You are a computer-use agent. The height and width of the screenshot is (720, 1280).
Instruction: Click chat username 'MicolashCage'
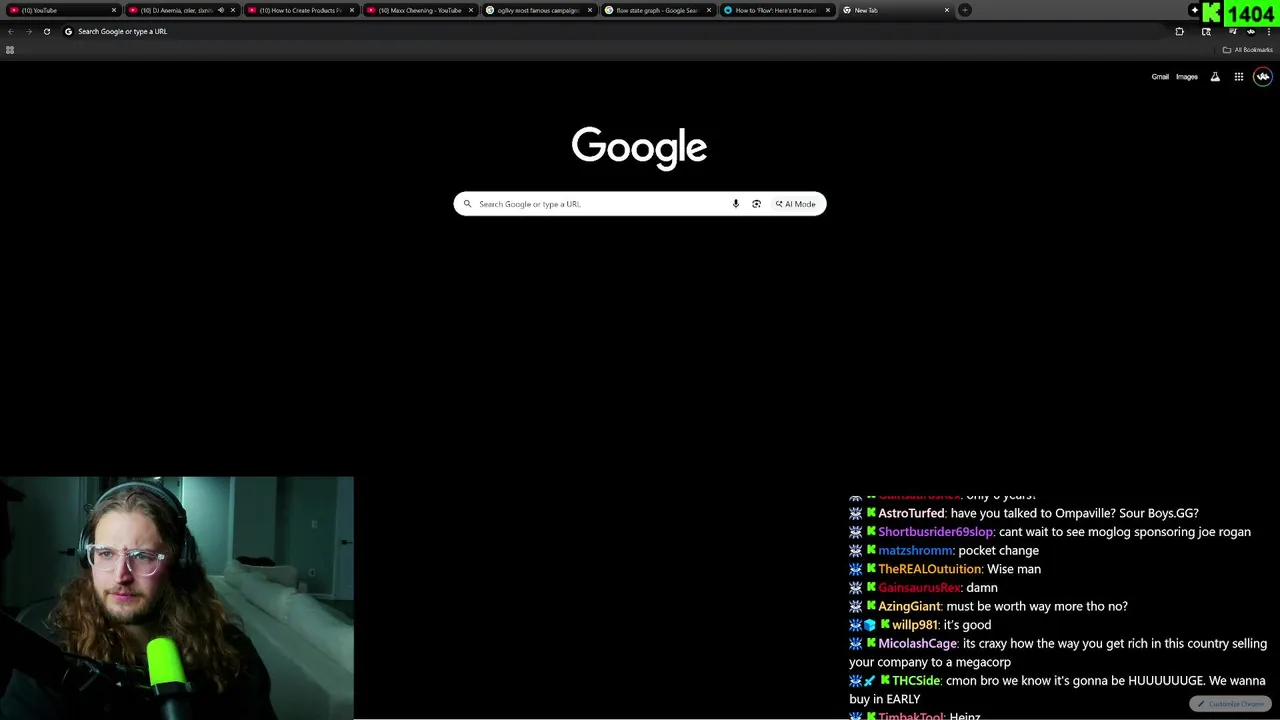[917, 644]
